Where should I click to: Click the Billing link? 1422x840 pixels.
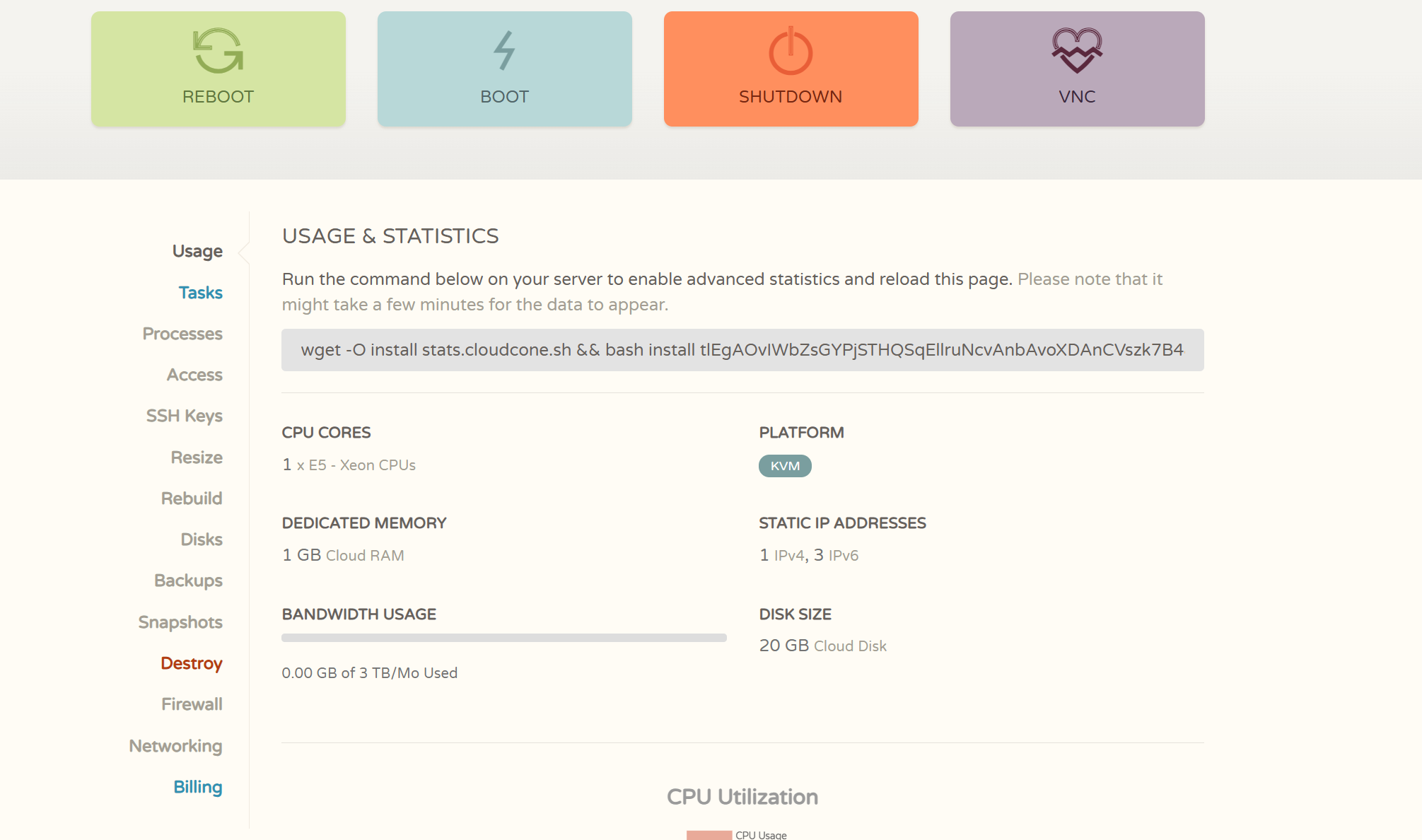tap(197, 787)
